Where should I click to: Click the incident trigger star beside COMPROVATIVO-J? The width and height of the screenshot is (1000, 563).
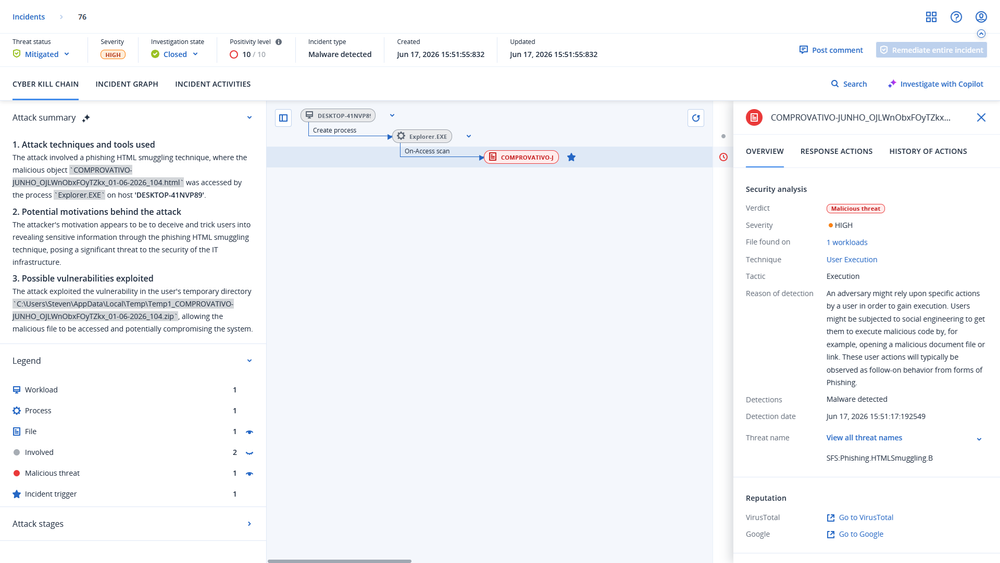pos(571,157)
